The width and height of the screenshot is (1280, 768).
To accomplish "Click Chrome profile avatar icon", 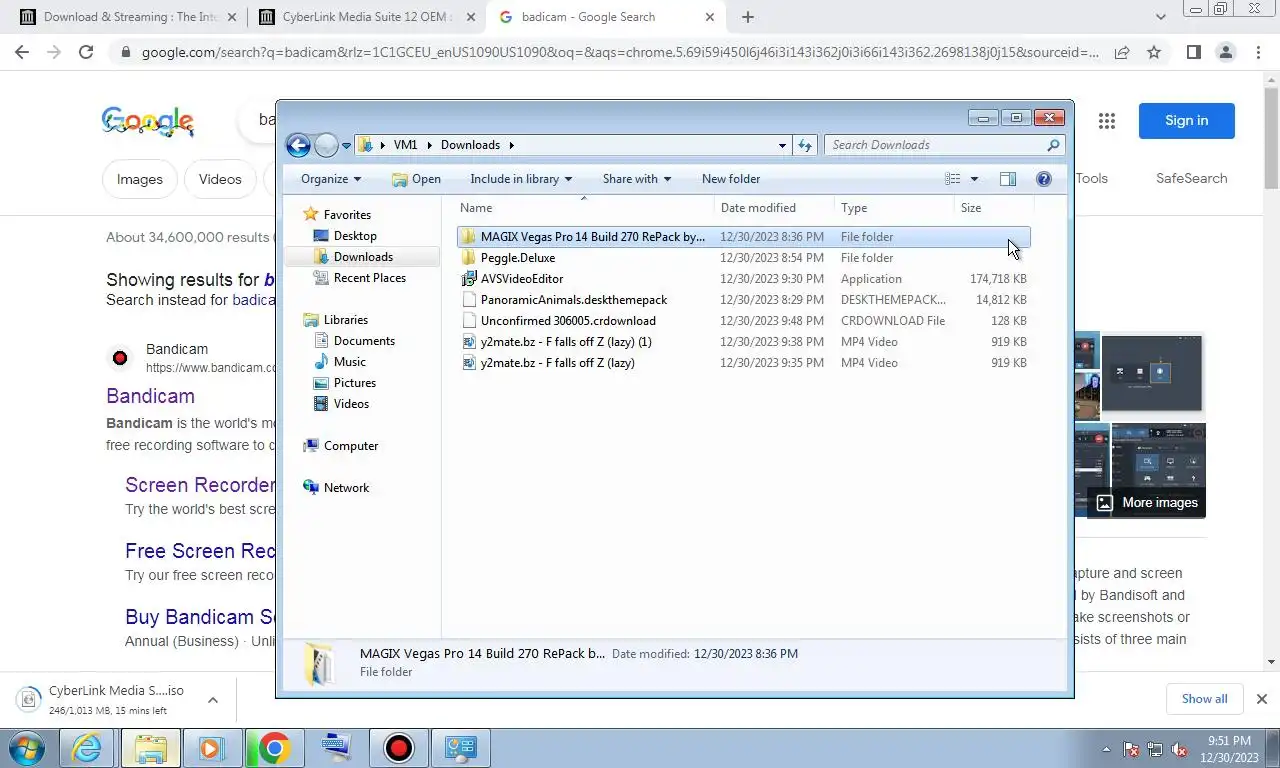I will [x=1226, y=52].
